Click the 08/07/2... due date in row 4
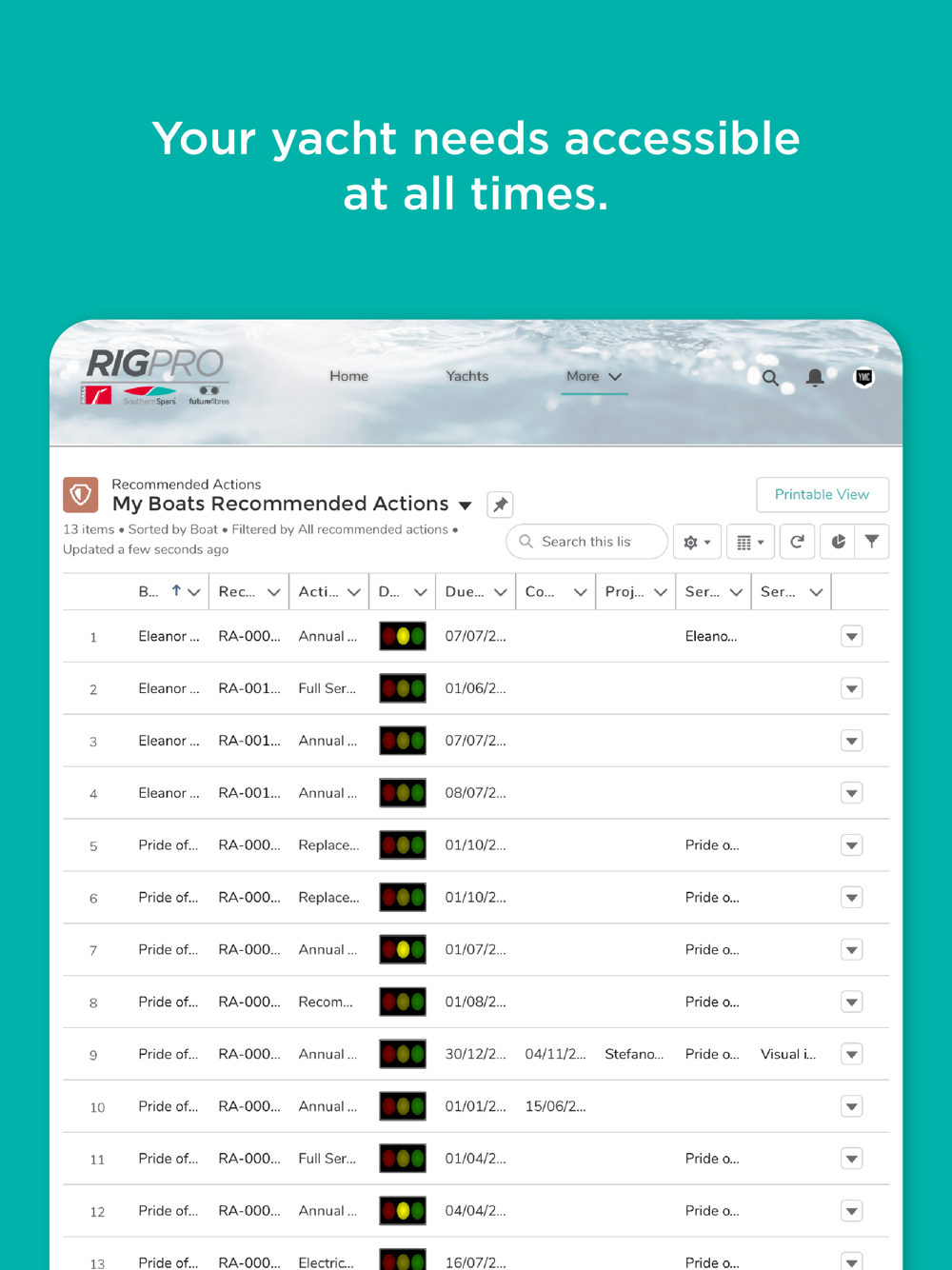The width and height of the screenshot is (952, 1270). (x=475, y=793)
